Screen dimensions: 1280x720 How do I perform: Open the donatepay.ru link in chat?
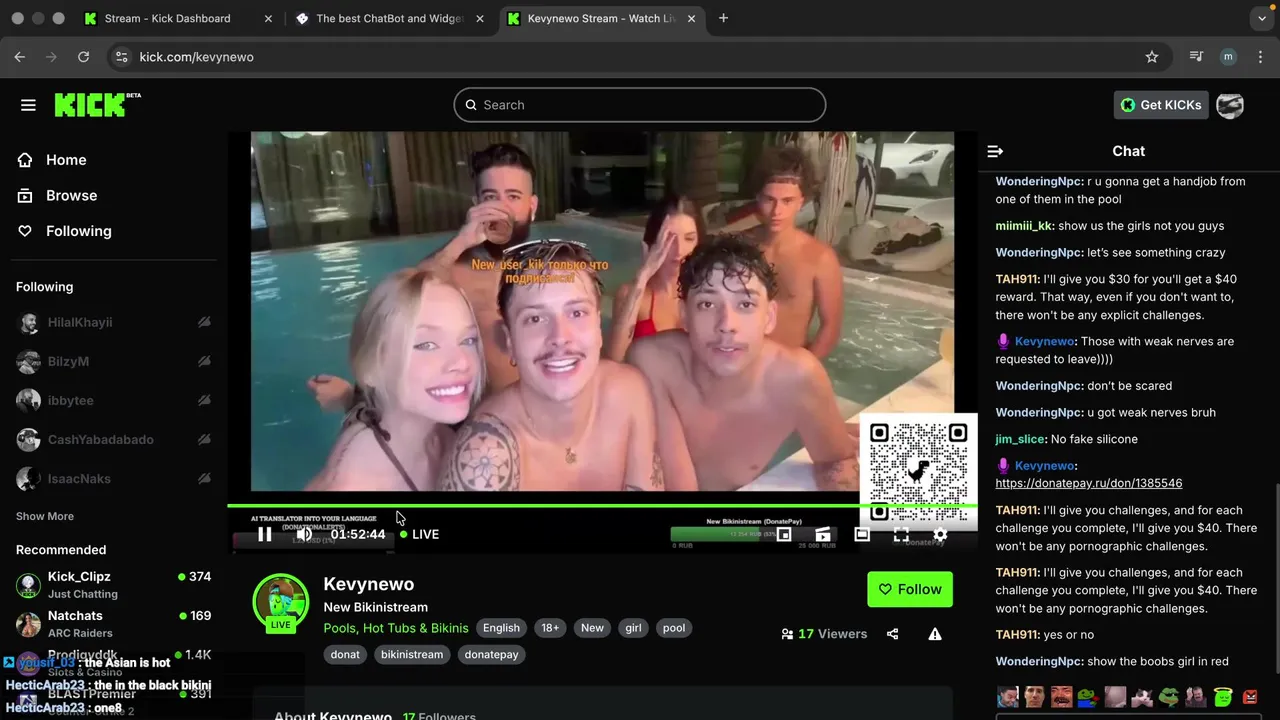tap(1089, 483)
